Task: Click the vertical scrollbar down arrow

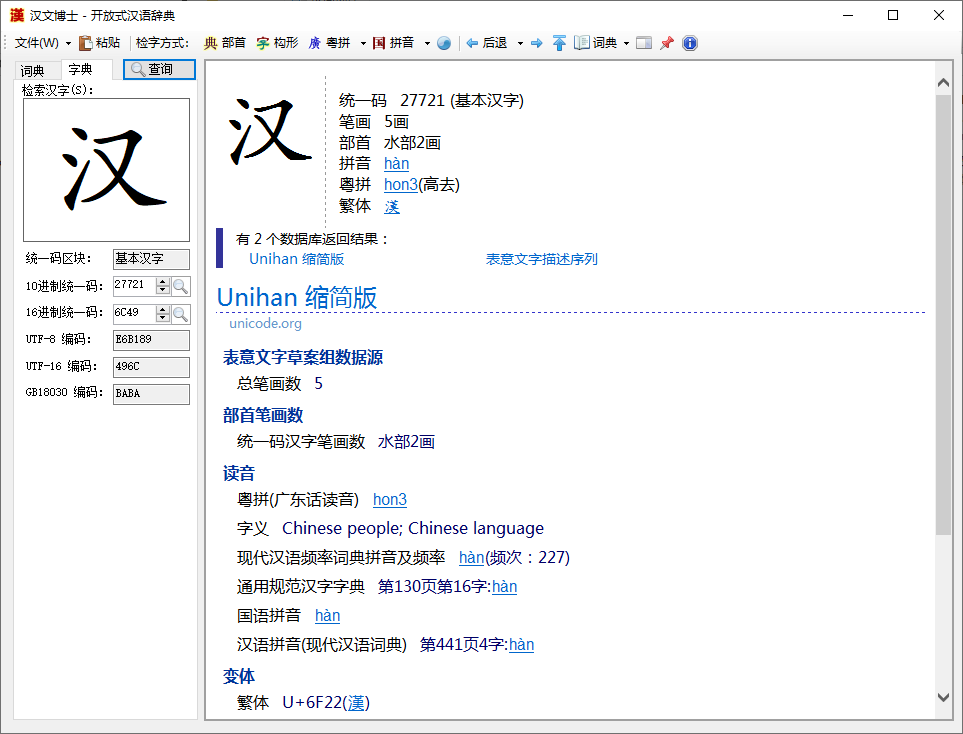Action: [943, 697]
